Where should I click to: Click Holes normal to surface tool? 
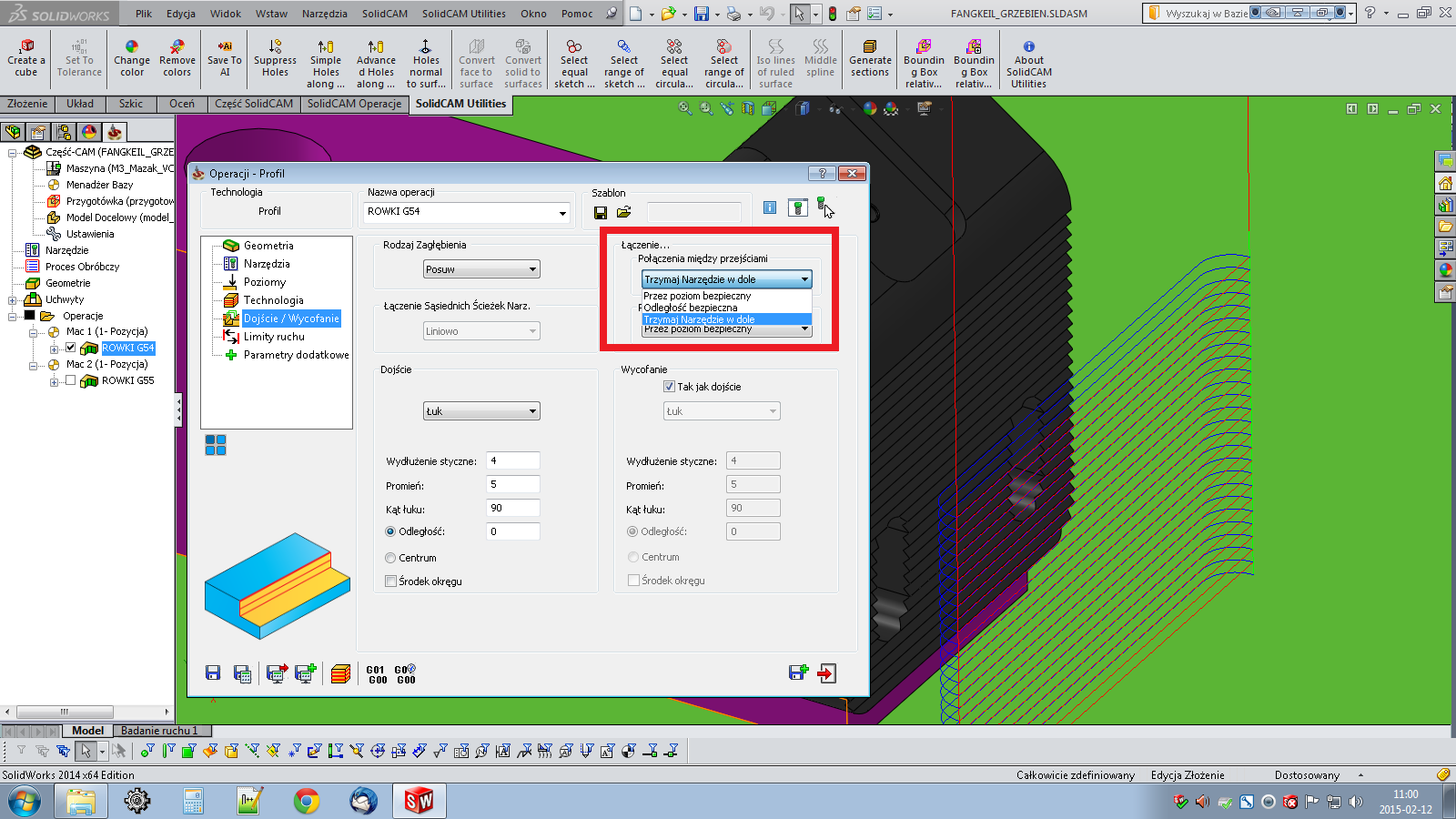pyautogui.click(x=426, y=64)
